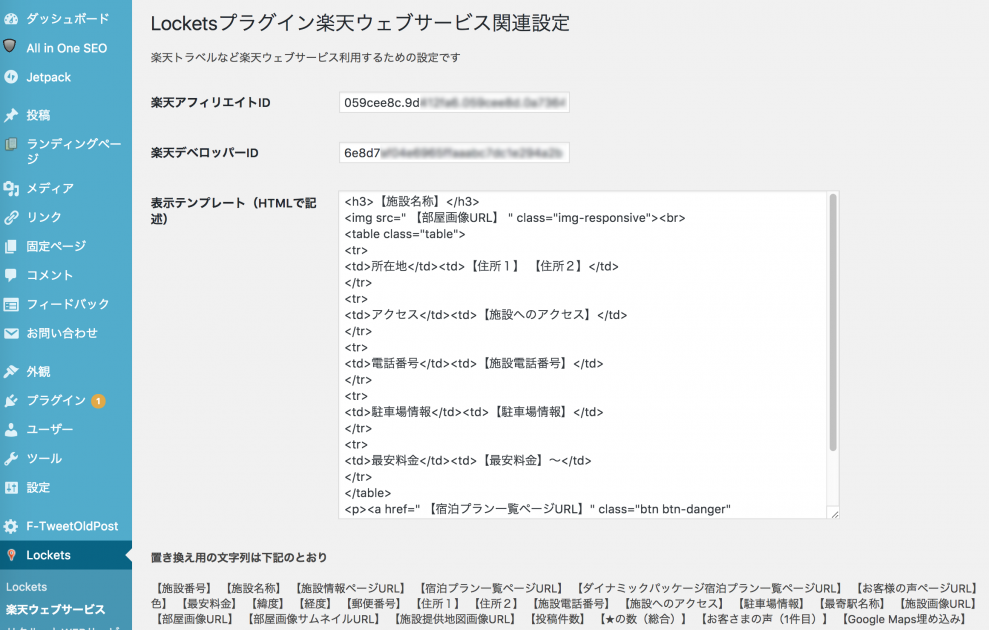Click the landing page icon beside ランディングページ
Viewport: 989px width, 630px height.
coord(11,144)
